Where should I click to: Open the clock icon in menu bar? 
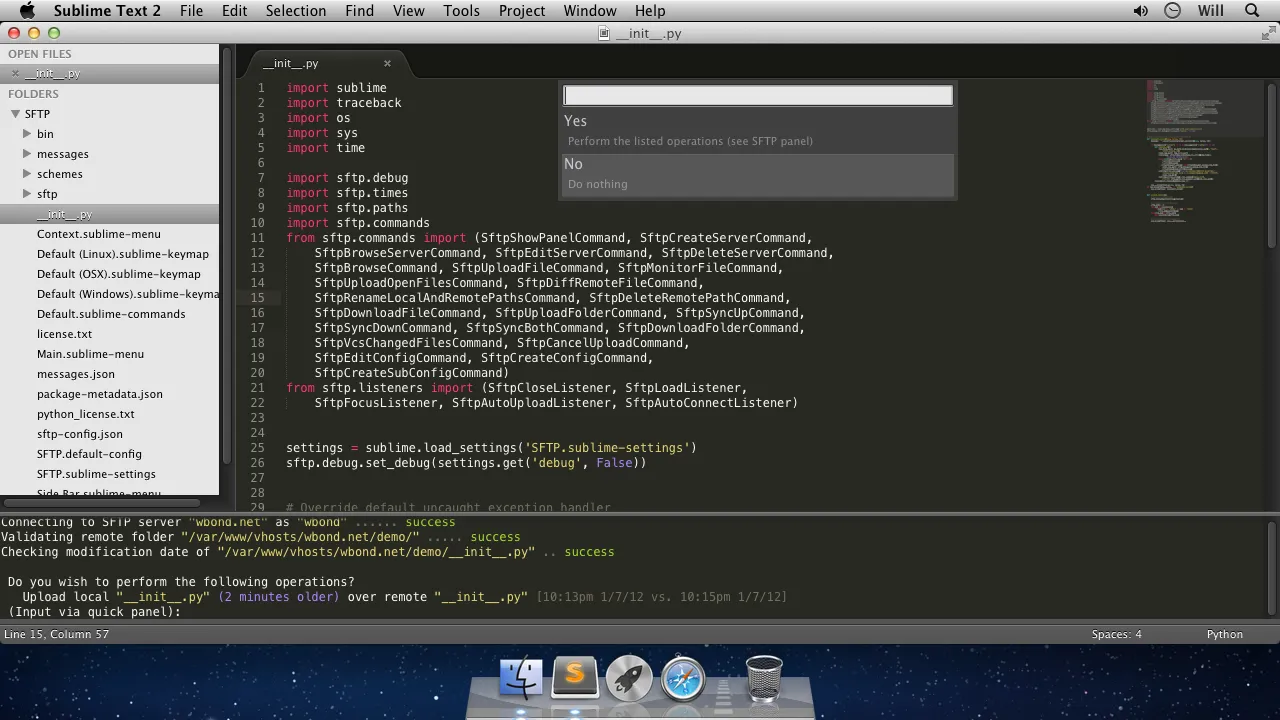(x=1173, y=11)
